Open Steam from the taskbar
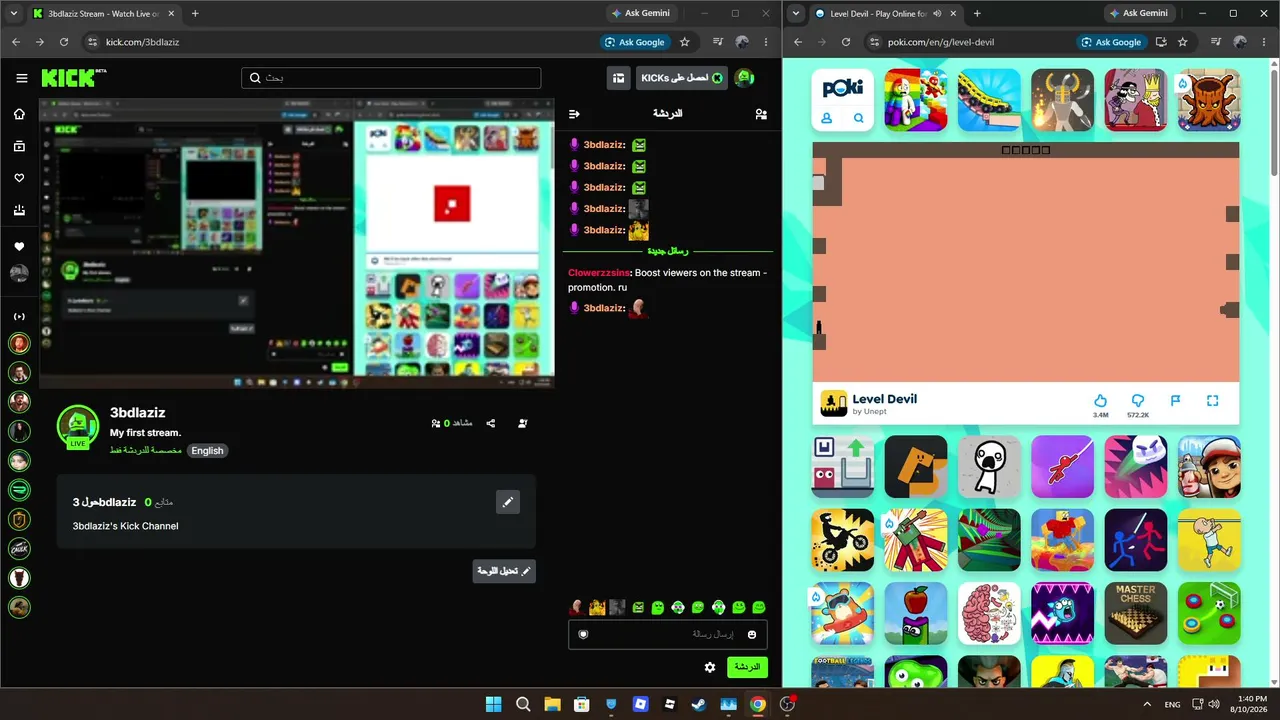This screenshot has height=720, width=1280. click(x=699, y=704)
